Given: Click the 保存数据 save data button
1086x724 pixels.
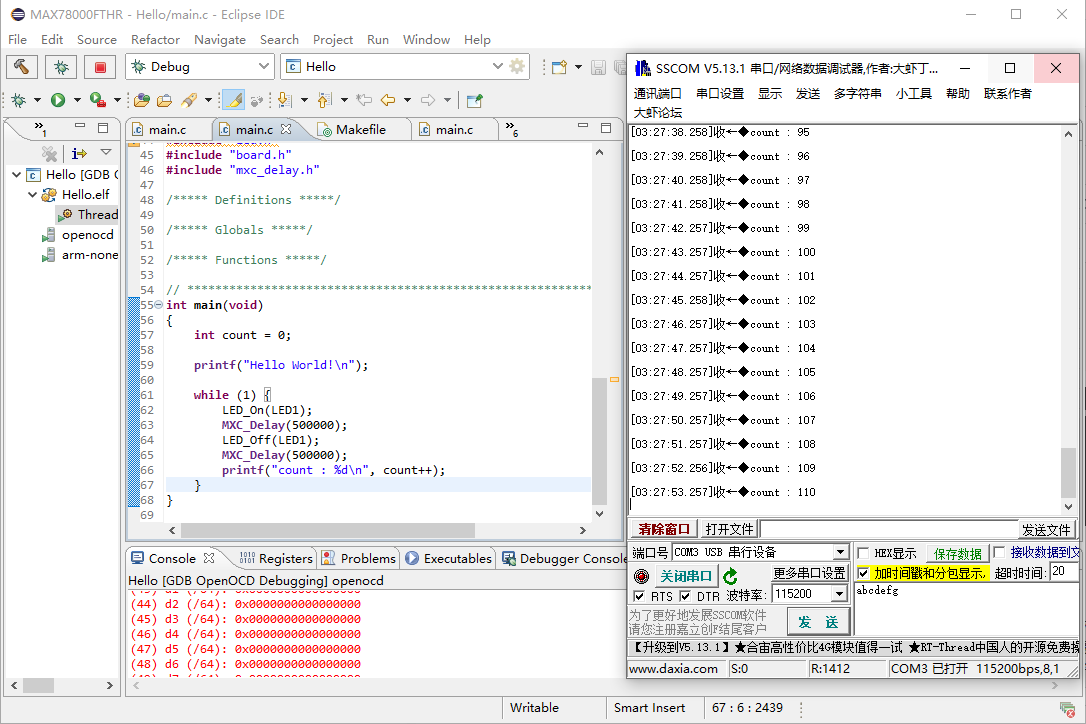Looking at the screenshot, I should click(957, 554).
